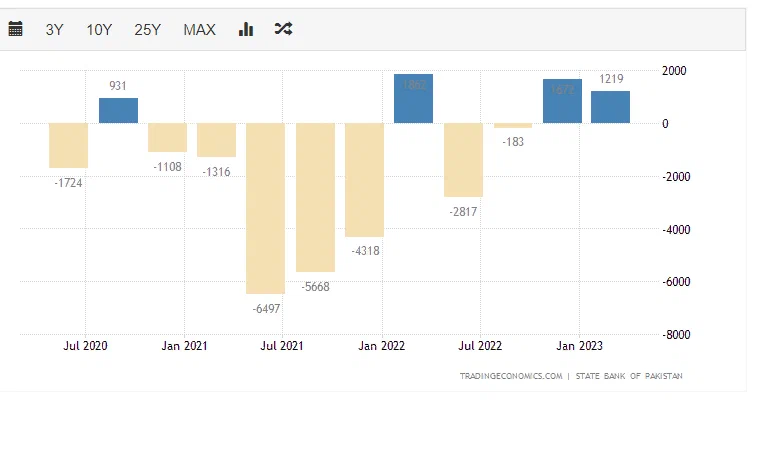Image resolution: width=757 pixels, height=457 pixels.
Task: Select the tallest blue bar at Jan 2022
Action: click(413, 99)
